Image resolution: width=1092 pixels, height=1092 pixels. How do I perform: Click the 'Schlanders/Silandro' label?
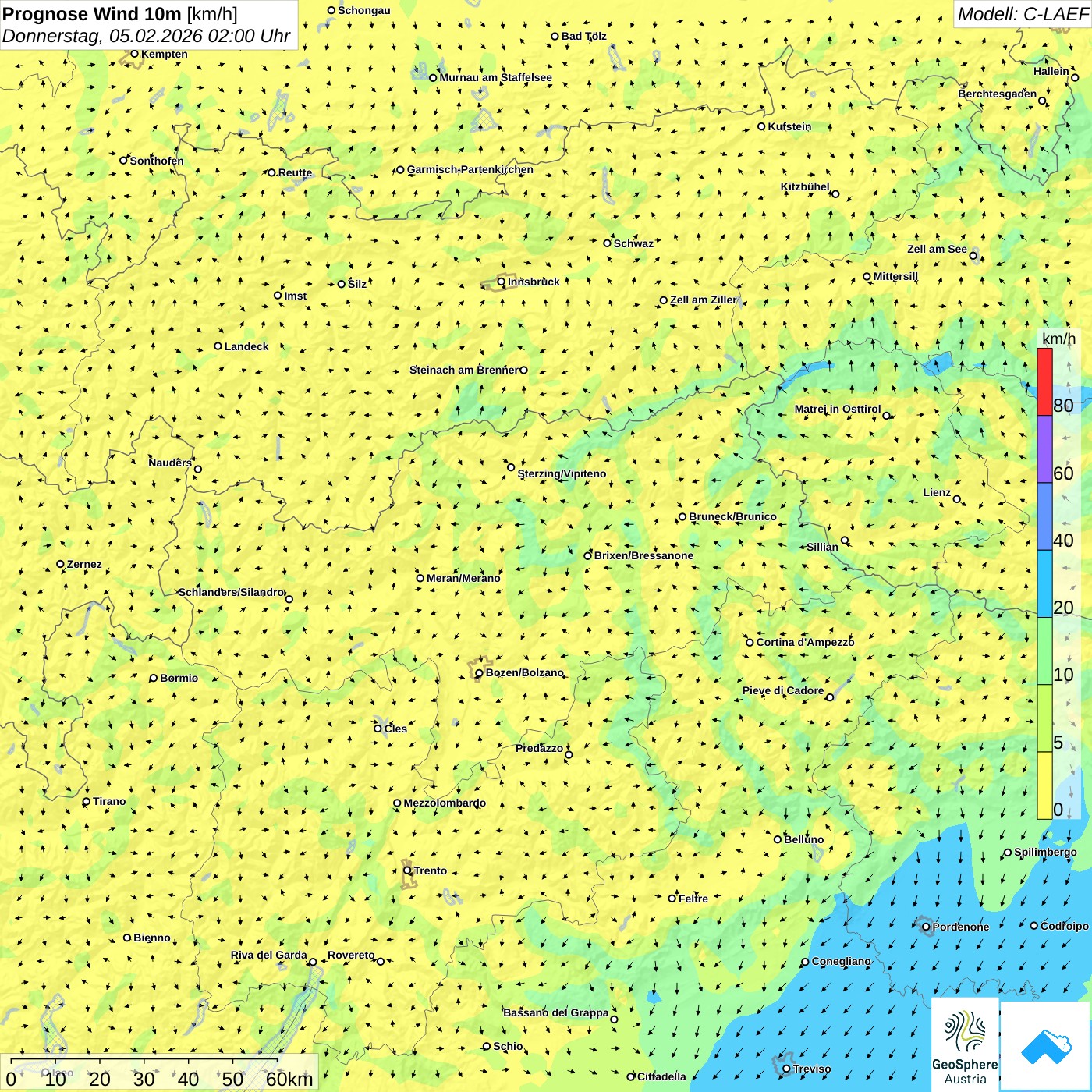tap(231, 592)
